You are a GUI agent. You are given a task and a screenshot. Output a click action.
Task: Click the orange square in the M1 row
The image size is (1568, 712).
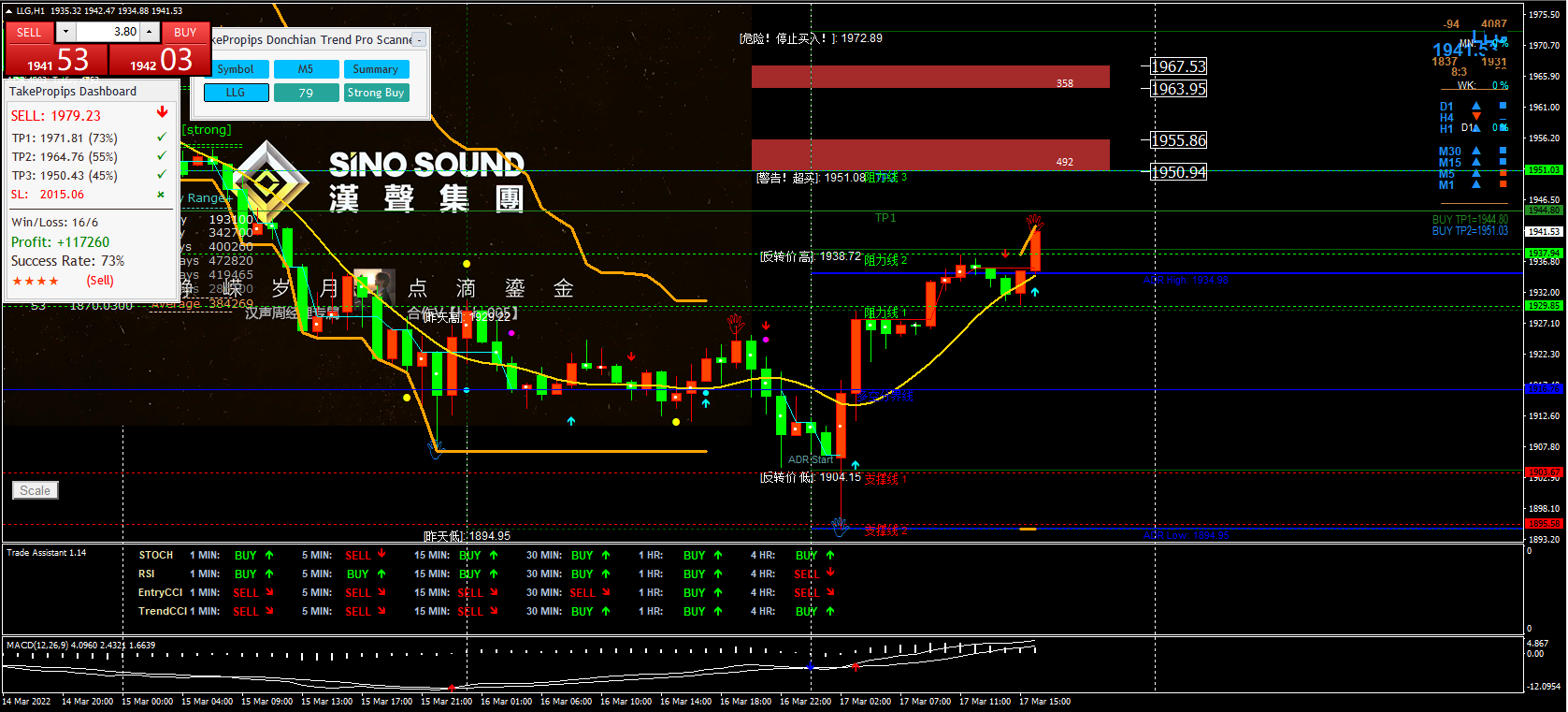coord(1503,184)
